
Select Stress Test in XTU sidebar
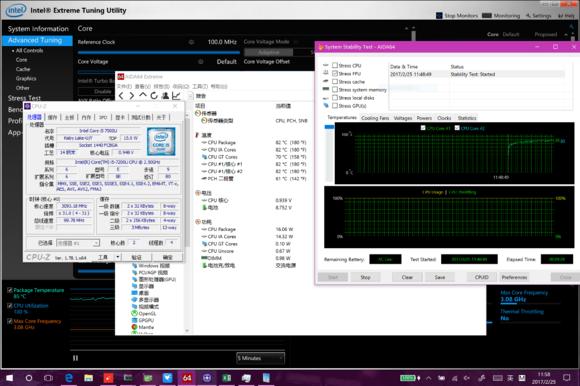tap(24, 98)
